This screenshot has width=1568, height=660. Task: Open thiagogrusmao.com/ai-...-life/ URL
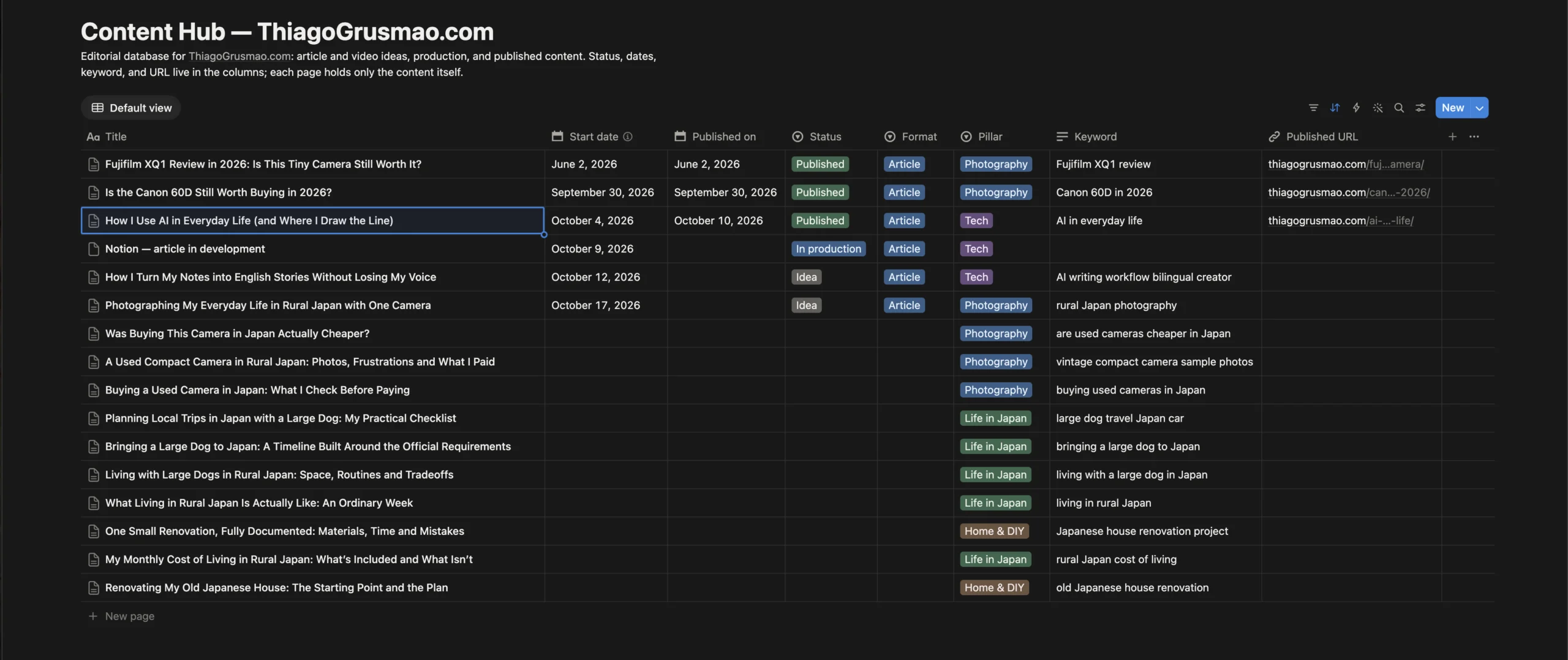(1341, 221)
